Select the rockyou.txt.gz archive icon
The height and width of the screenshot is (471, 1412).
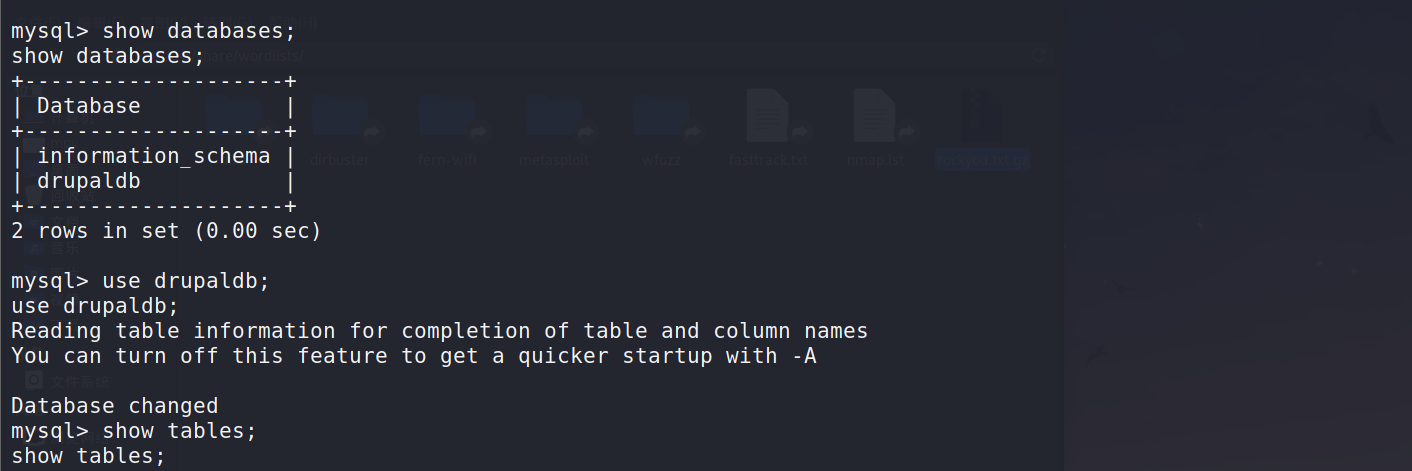tap(982, 116)
